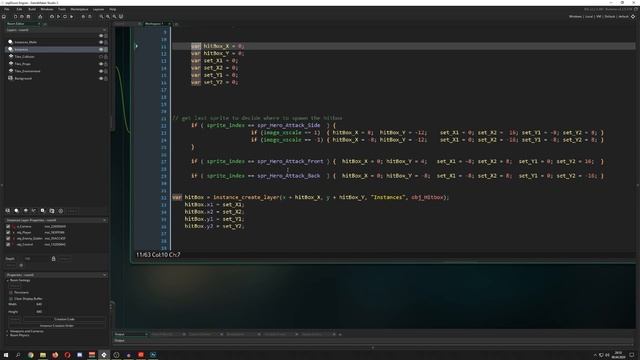
Task: Click the last zoom magnifier toolbar icon
Action: pyautogui.click(x=114, y=17)
